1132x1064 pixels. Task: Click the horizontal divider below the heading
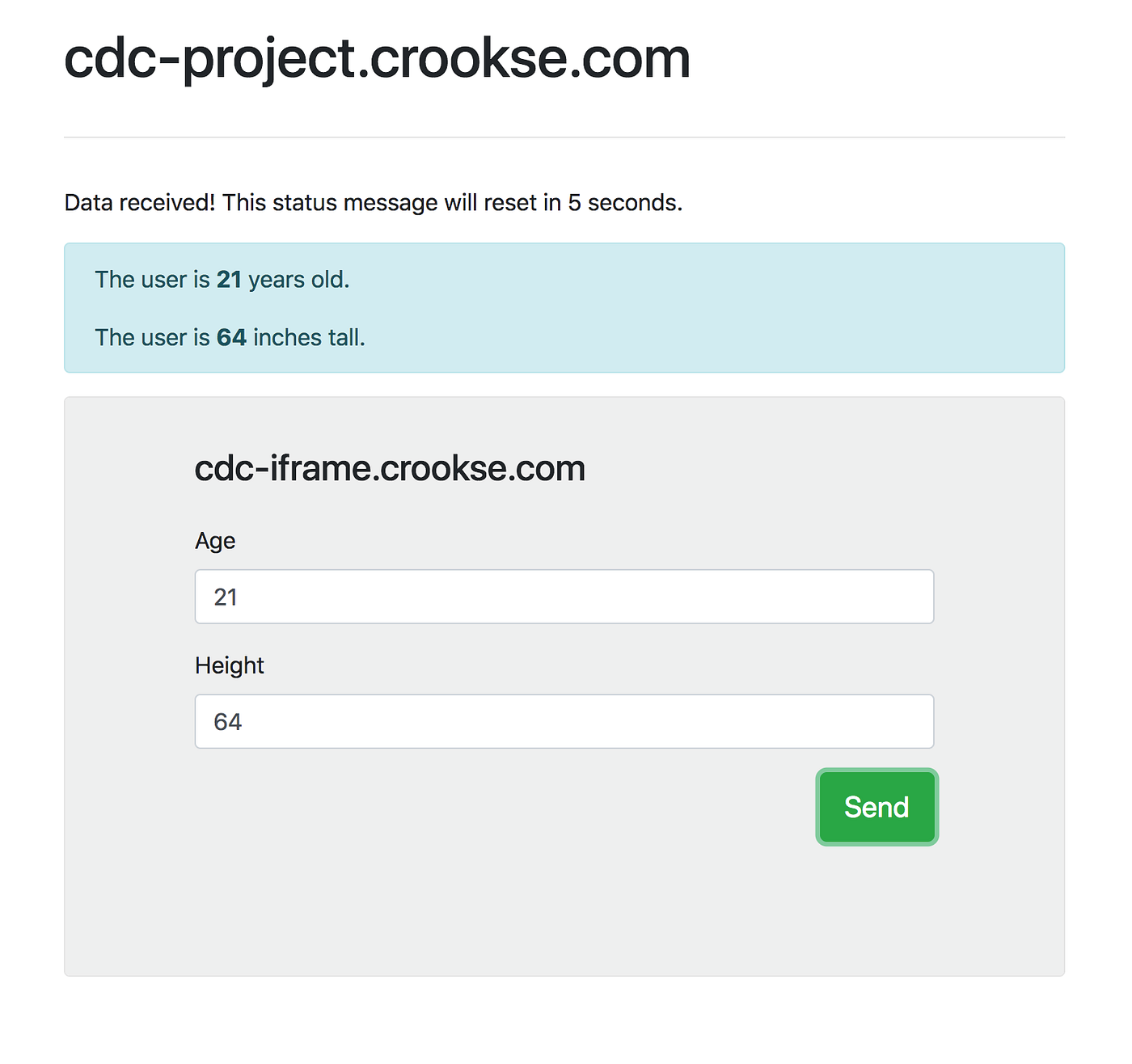[564, 136]
